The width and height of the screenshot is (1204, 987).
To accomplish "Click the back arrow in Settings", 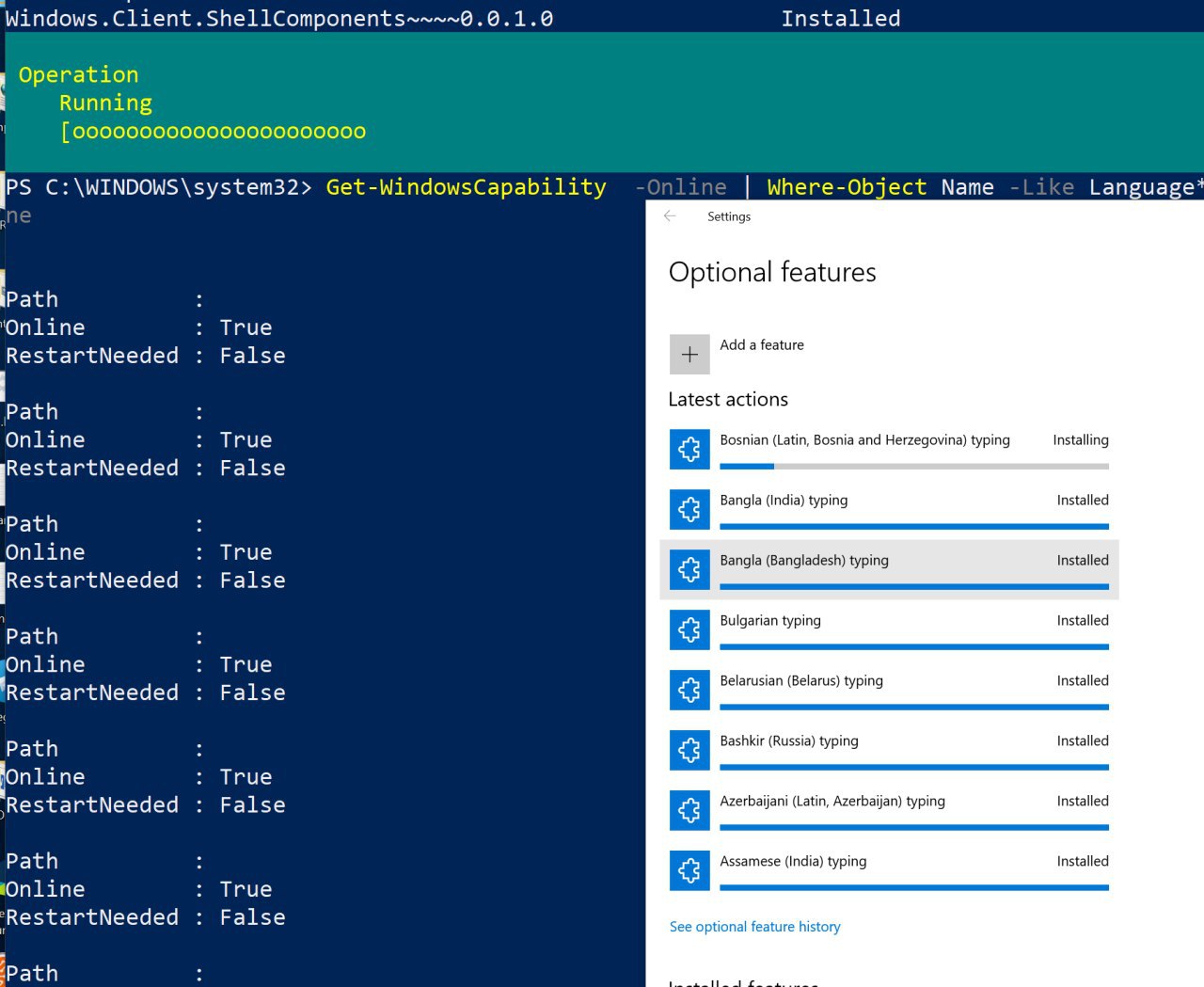I will (x=670, y=216).
